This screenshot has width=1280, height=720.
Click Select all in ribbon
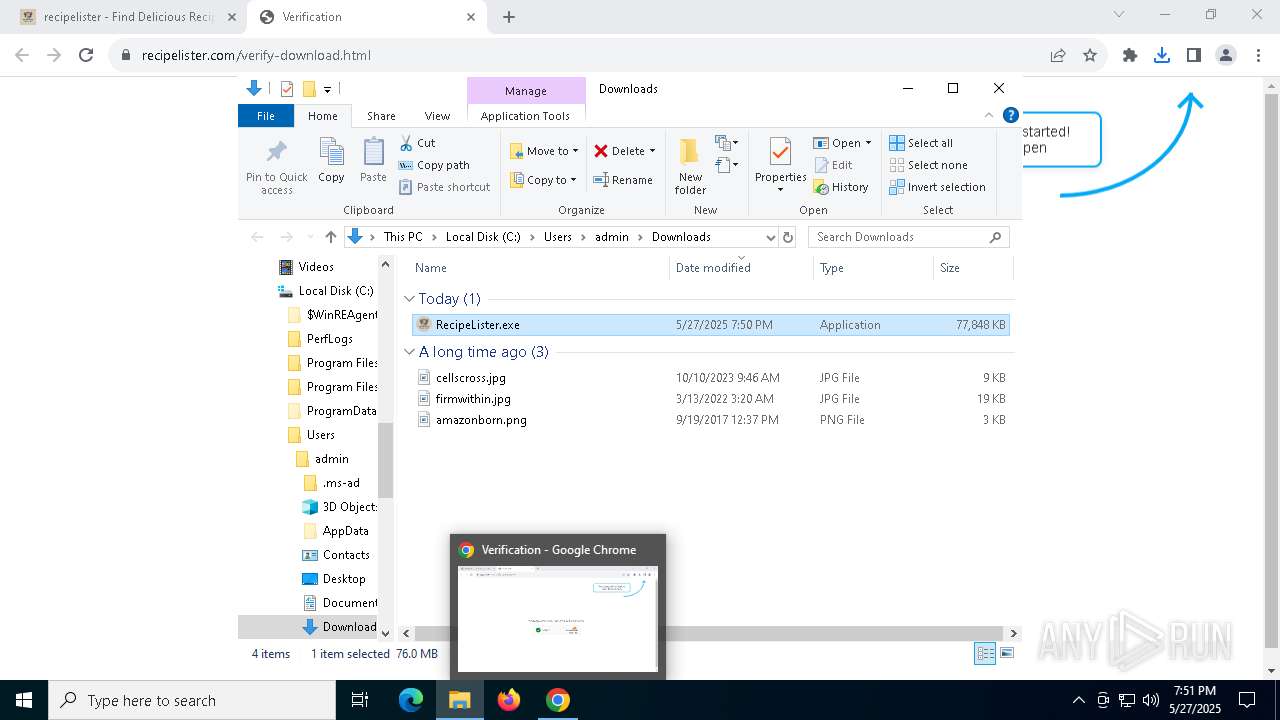(x=921, y=143)
